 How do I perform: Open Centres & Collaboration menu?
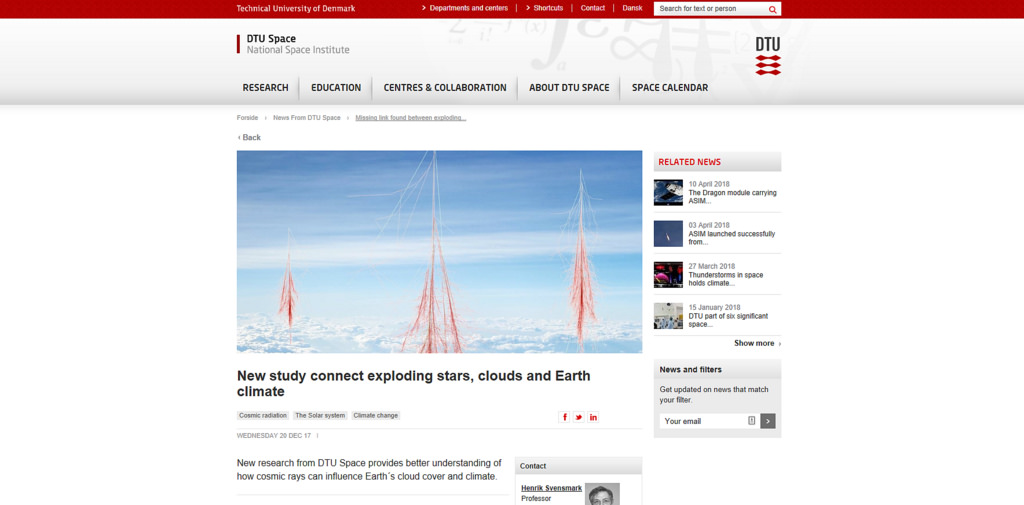pos(445,88)
